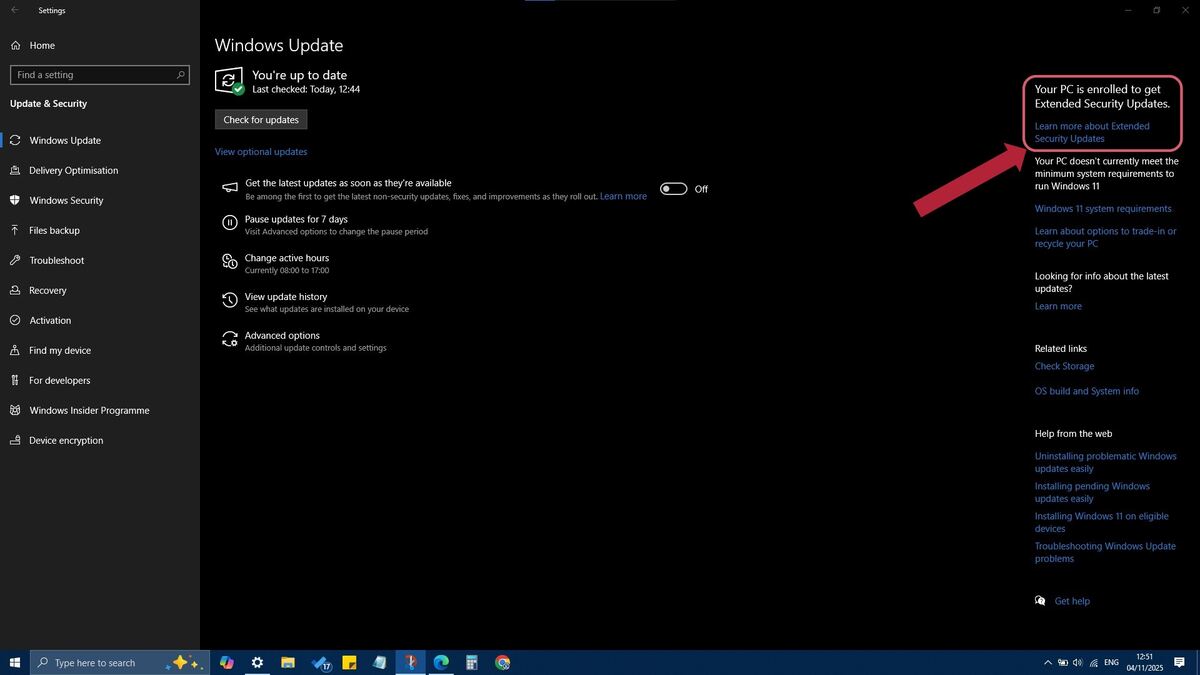Launch Calculator from the taskbar
Screen dimensions: 1200x675
(x=472, y=662)
